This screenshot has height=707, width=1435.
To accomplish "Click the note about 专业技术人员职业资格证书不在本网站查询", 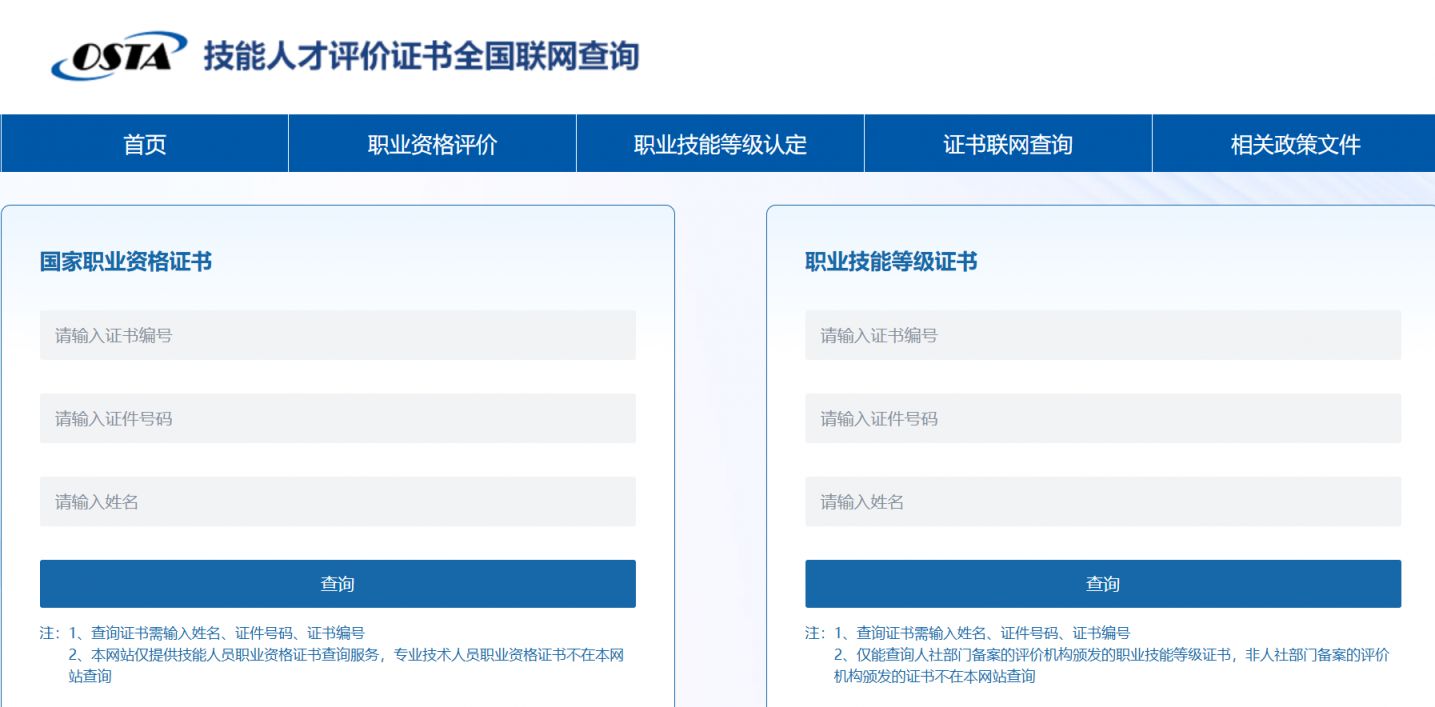I will point(346,666).
